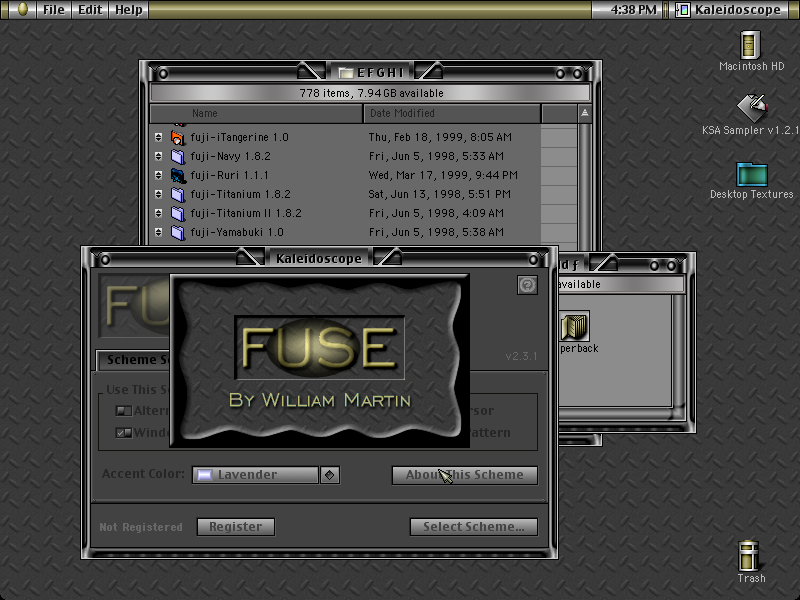Screen dimensions: 800x600
Task: Click the About This Scheme button
Action: point(464,475)
